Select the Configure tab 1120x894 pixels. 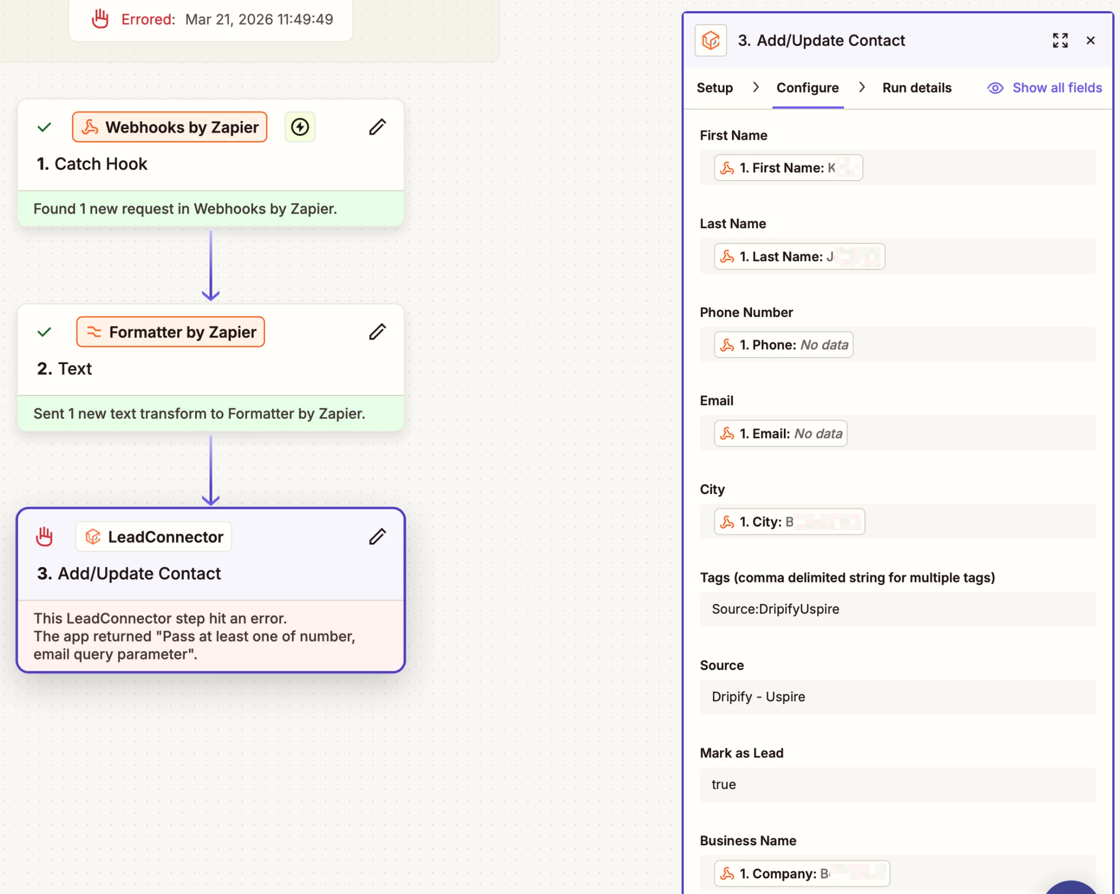[x=807, y=88]
